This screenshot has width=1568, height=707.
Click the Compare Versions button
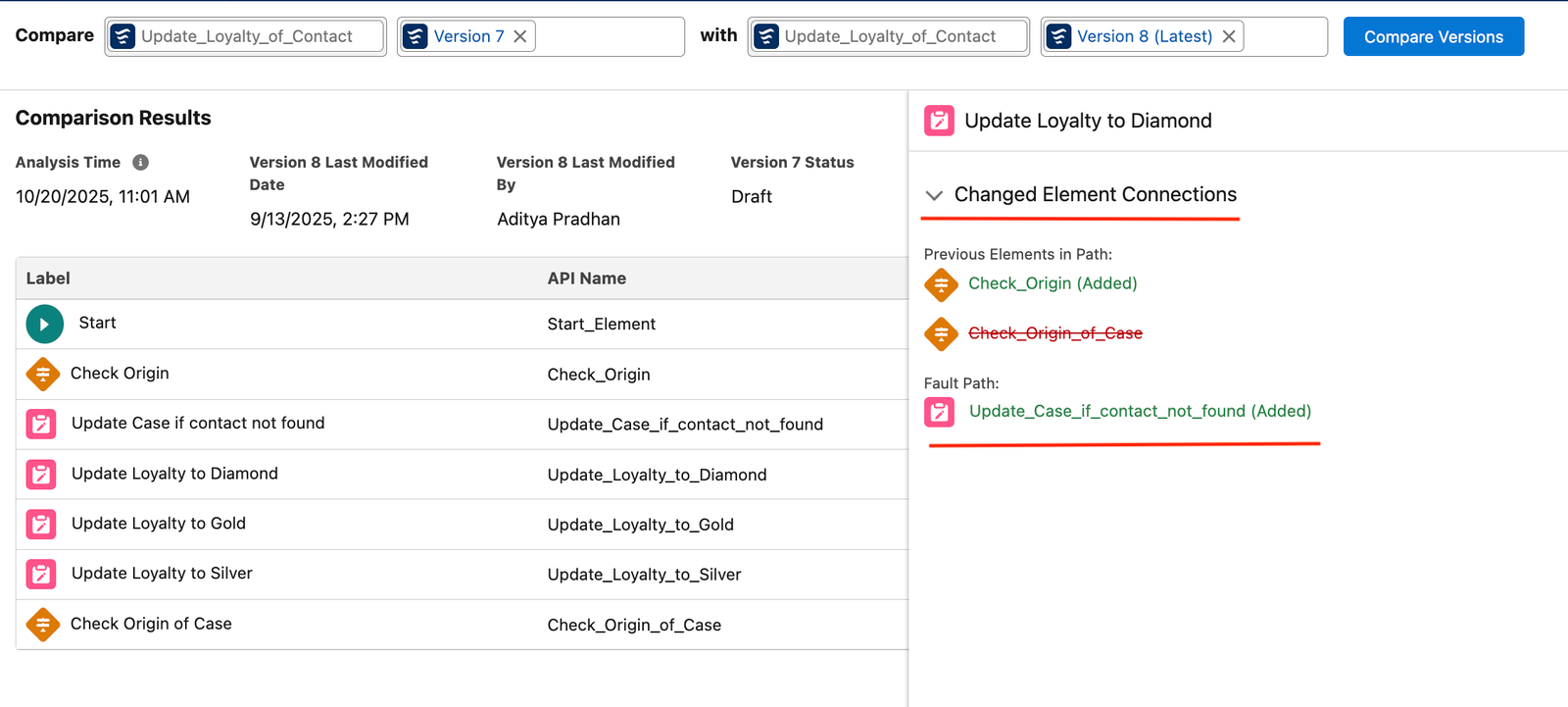1433,36
